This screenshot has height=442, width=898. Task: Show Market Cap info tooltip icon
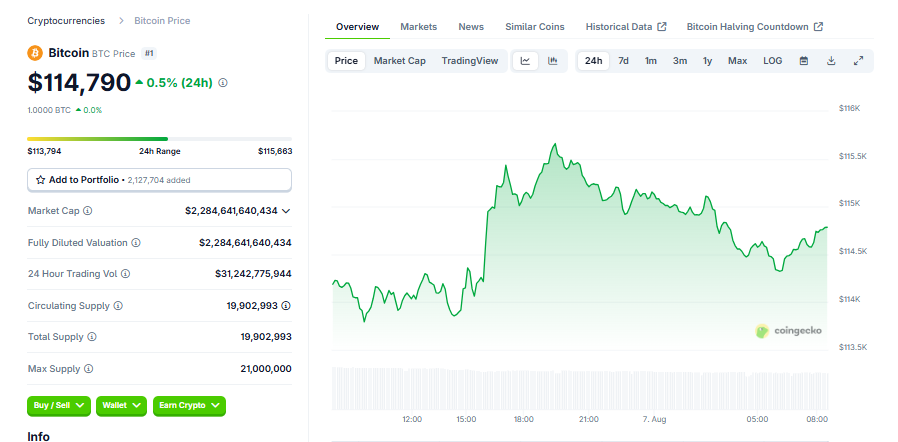(x=87, y=211)
